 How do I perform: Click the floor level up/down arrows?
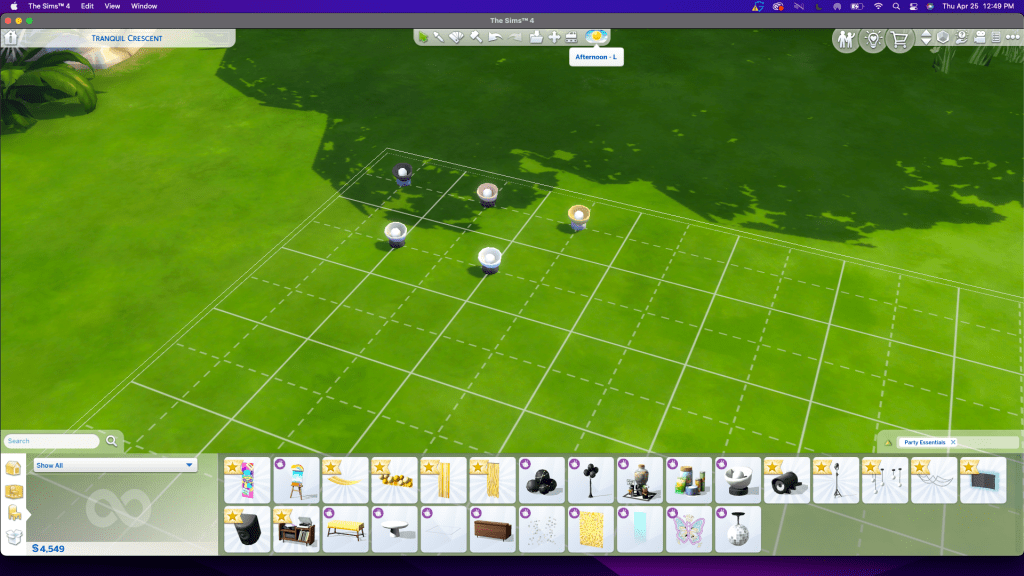(x=926, y=38)
